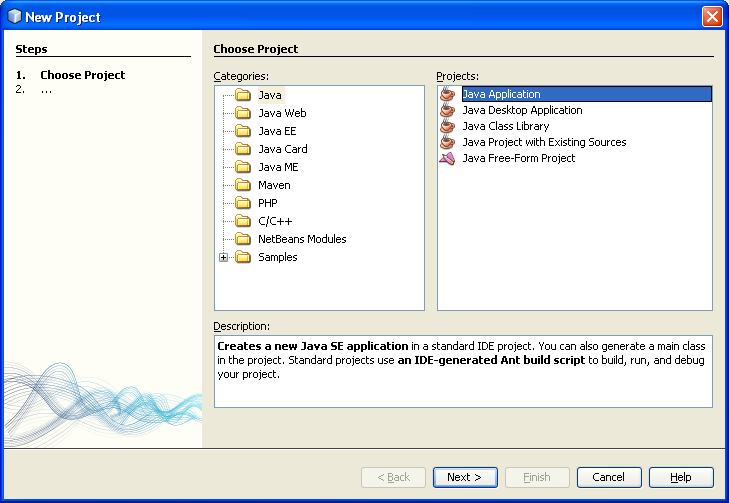Screen dimensions: 729x503
Task: Click the Java Class Library coffee cup icon
Action: [447, 126]
